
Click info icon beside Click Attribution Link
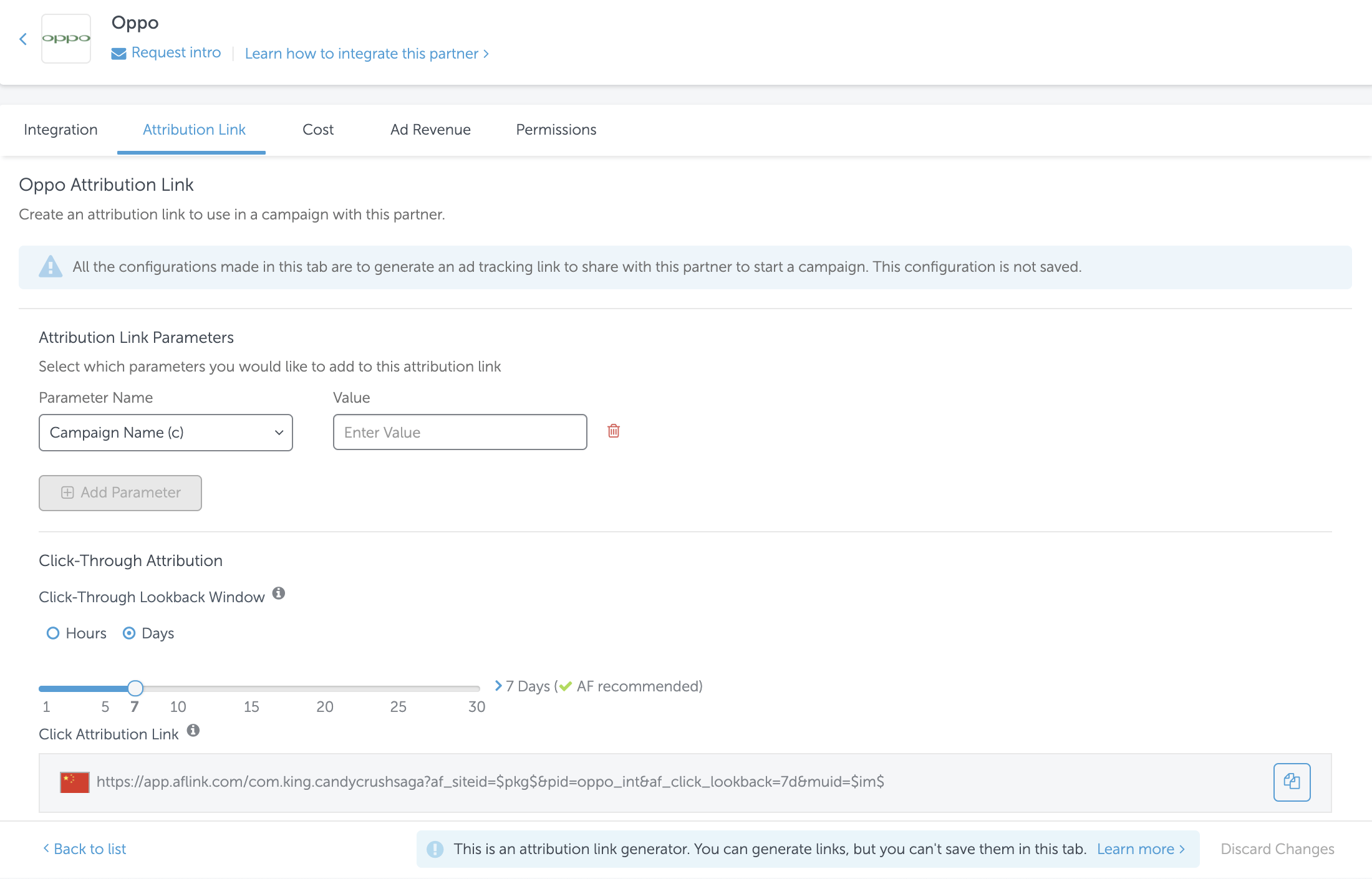(193, 731)
